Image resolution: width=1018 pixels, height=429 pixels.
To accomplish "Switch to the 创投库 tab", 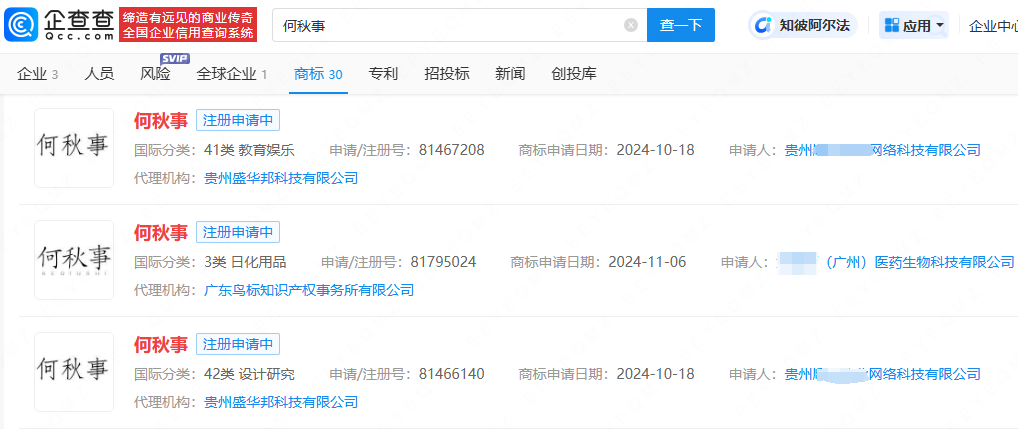I will [573, 74].
